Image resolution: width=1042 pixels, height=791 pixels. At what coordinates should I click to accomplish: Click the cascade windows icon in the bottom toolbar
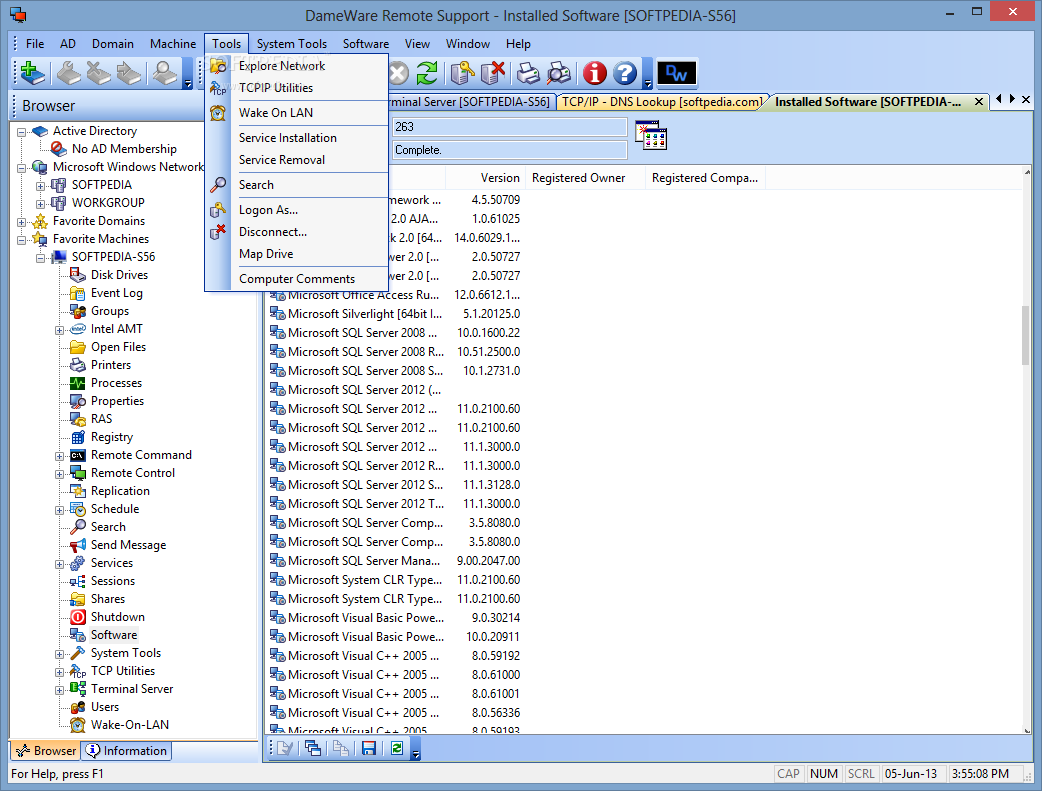(313, 748)
